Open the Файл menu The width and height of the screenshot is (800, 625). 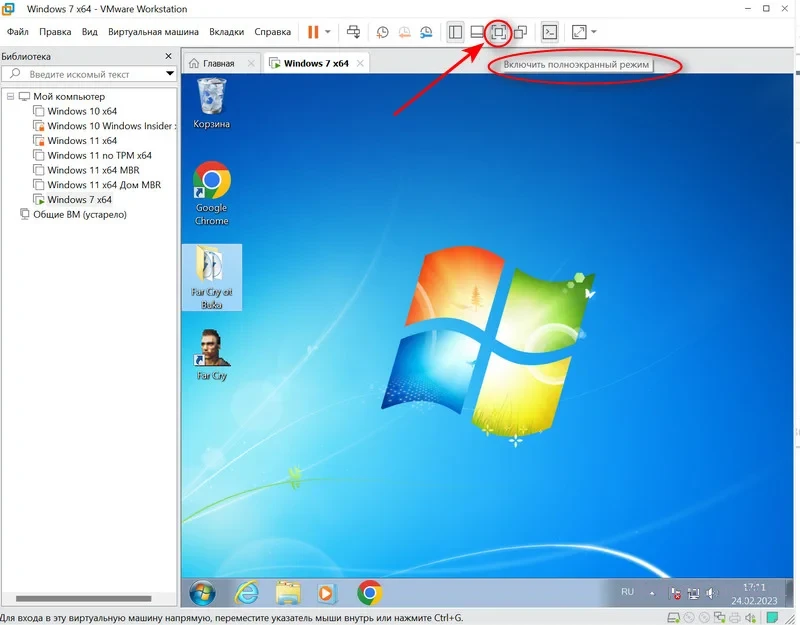pos(17,32)
